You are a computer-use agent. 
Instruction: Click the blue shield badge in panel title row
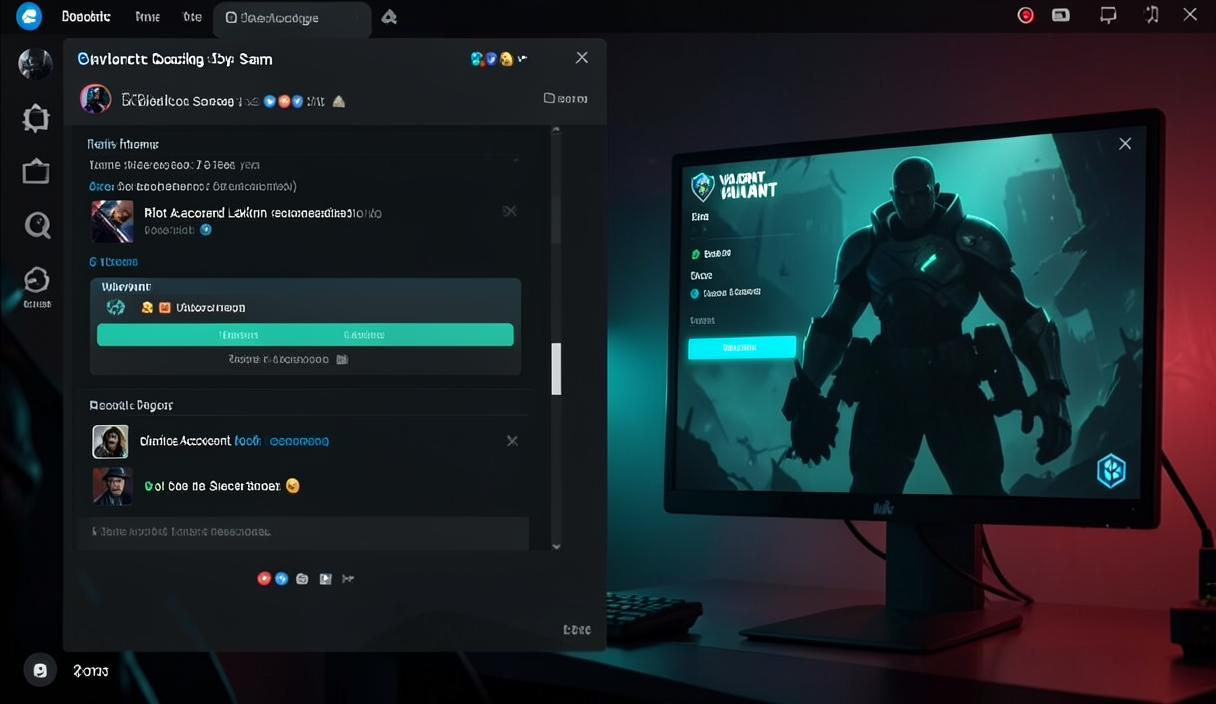491,59
